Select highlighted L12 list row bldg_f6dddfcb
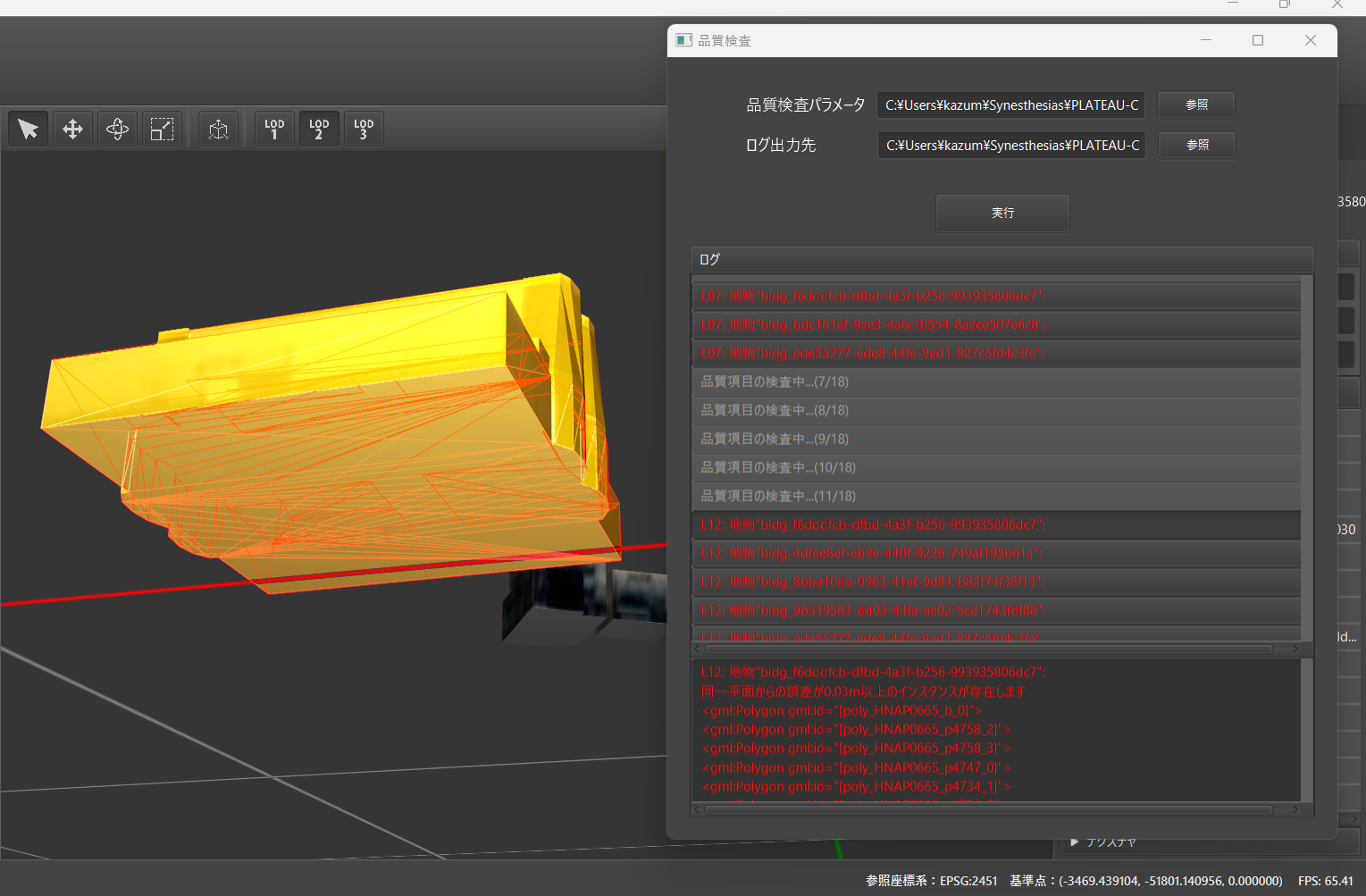Image resolution: width=1366 pixels, height=896 pixels. pos(996,525)
